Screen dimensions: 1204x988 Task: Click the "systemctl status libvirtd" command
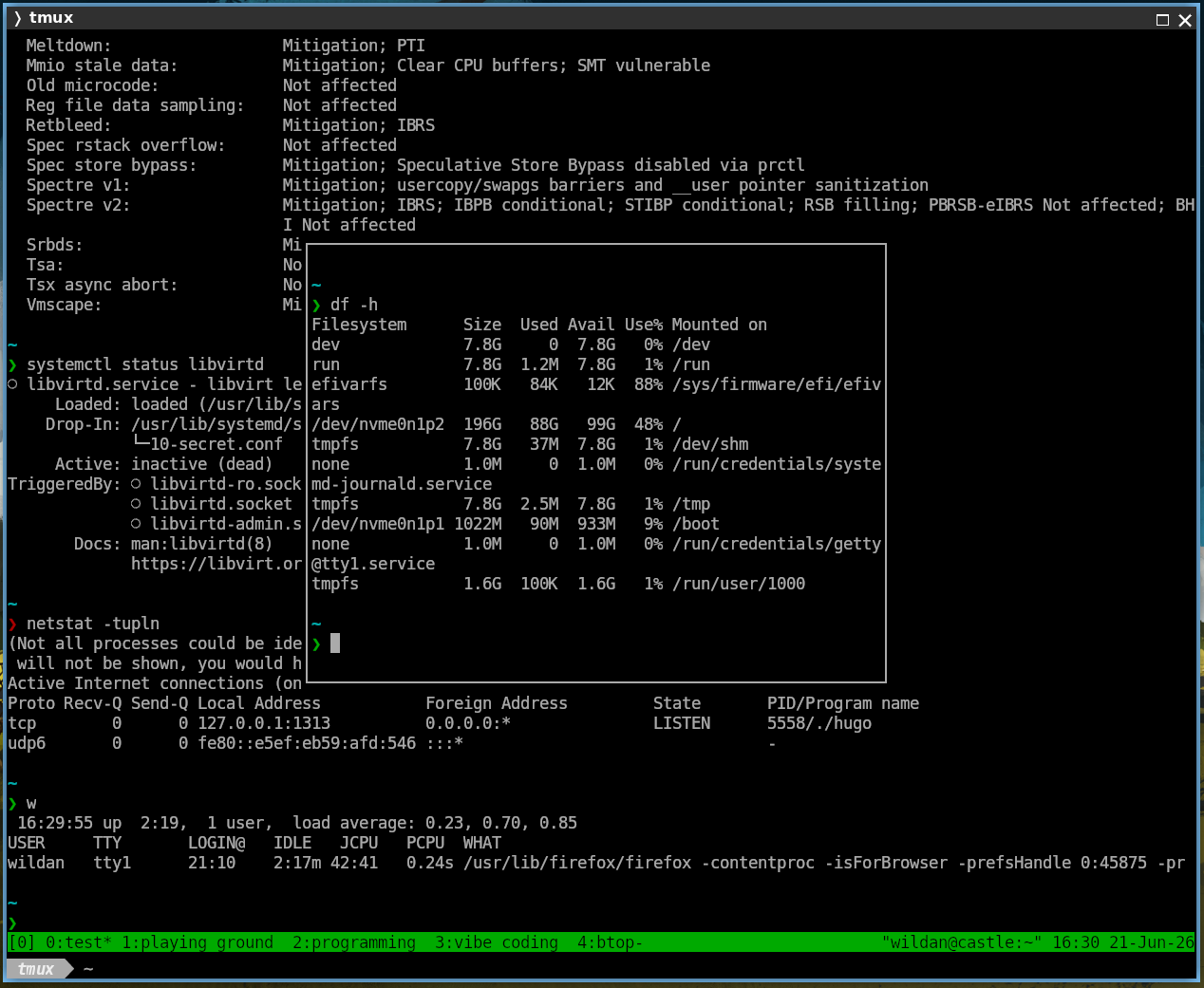click(145, 364)
